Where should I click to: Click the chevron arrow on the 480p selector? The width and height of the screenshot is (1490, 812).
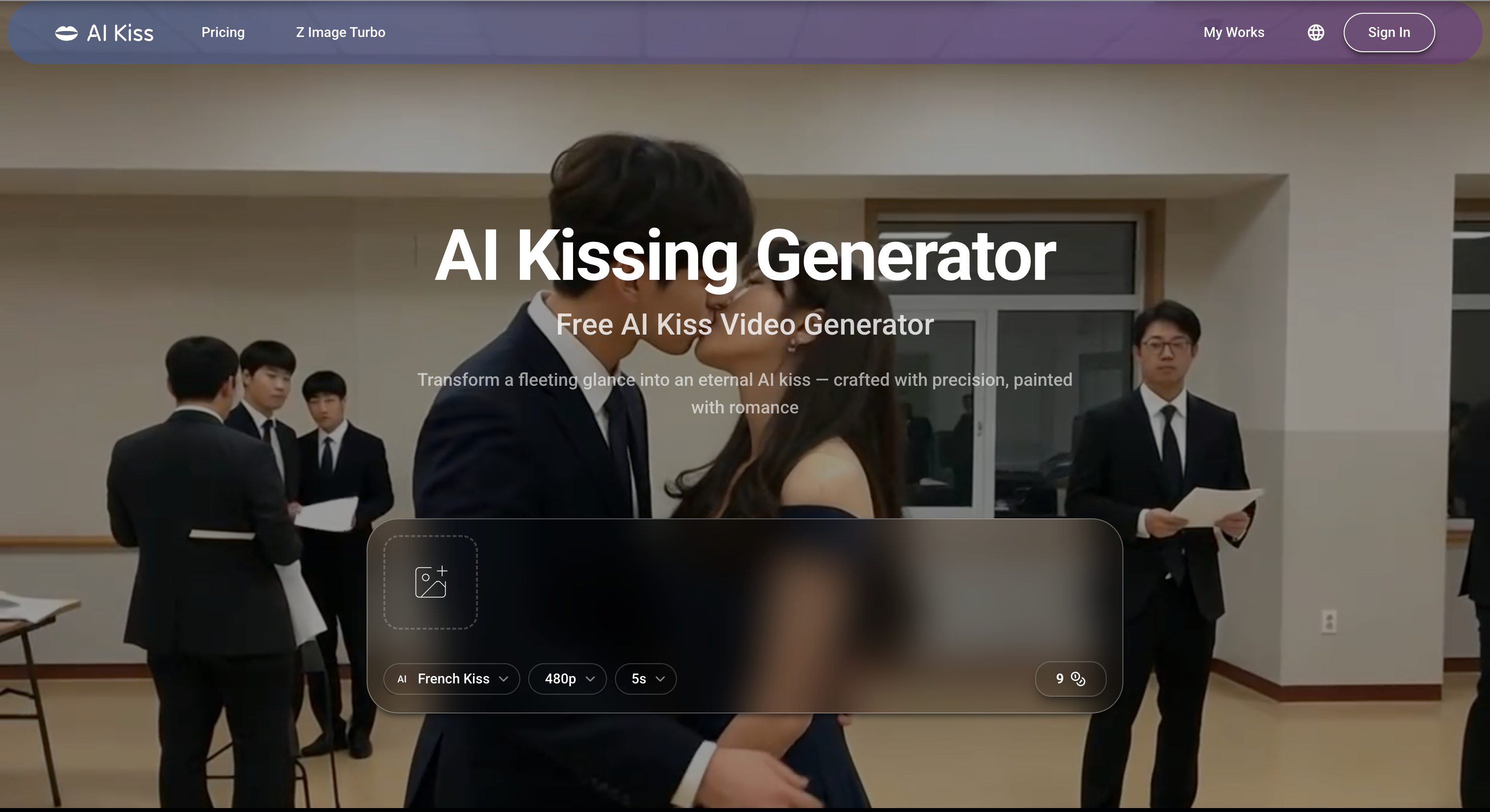pyautogui.click(x=591, y=679)
